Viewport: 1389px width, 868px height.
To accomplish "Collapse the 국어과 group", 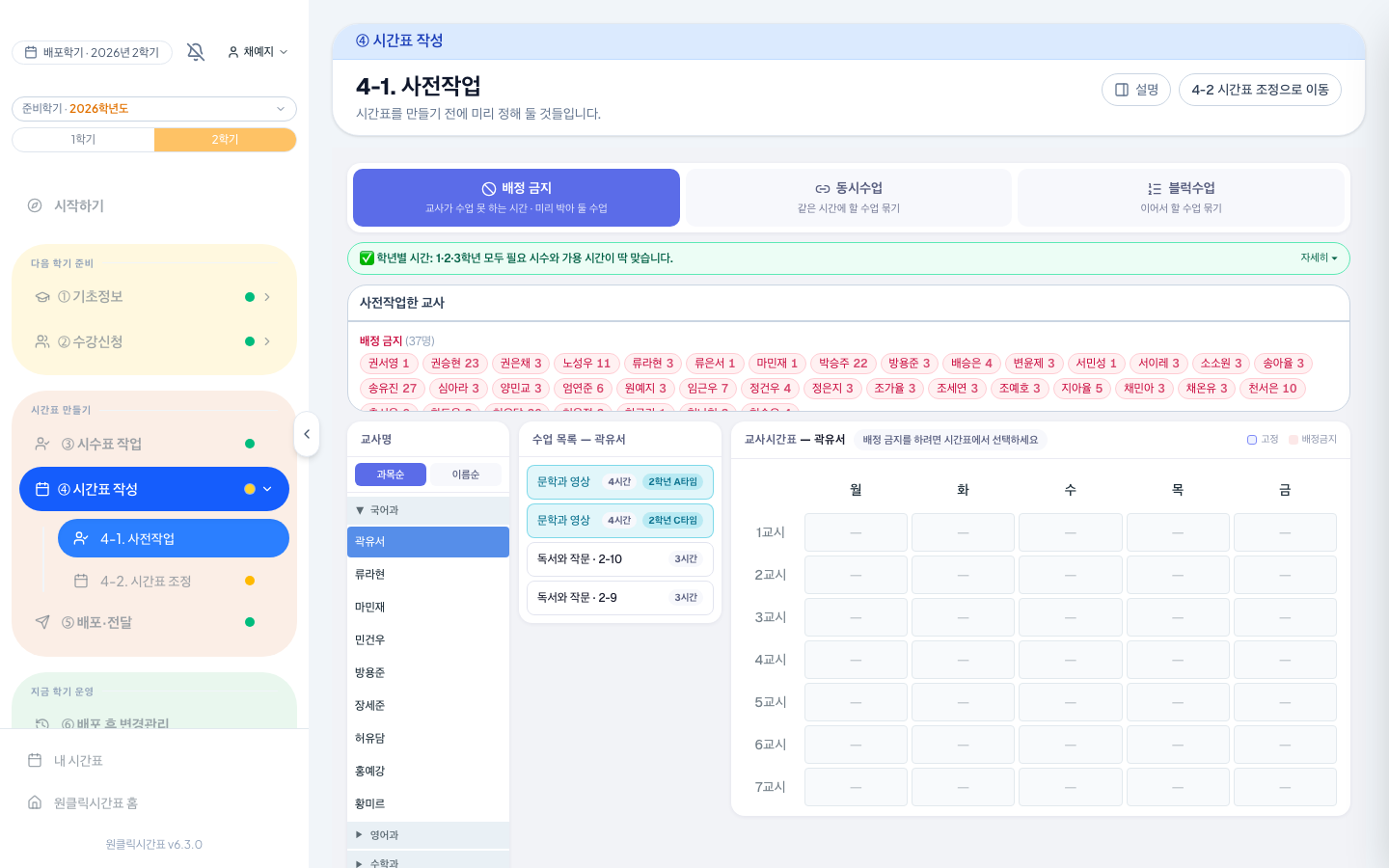I will coord(428,510).
